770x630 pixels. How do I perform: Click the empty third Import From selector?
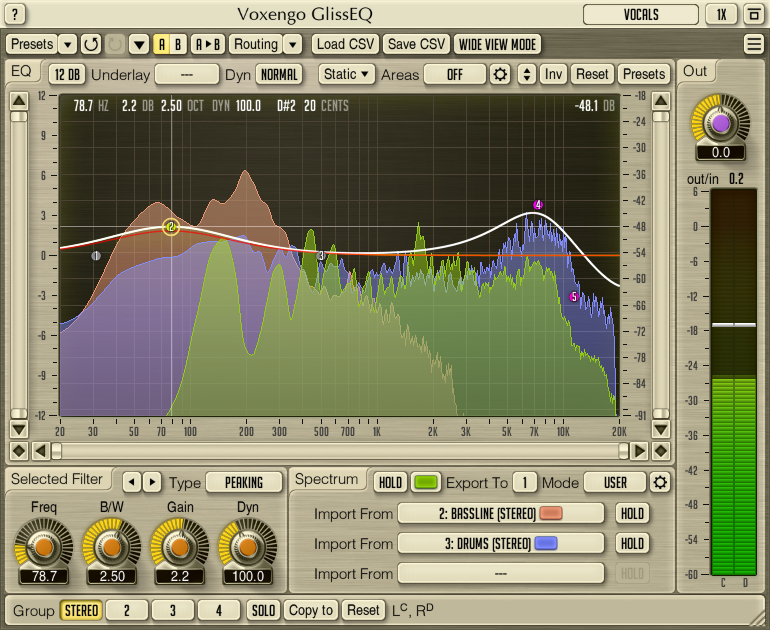tap(500, 574)
